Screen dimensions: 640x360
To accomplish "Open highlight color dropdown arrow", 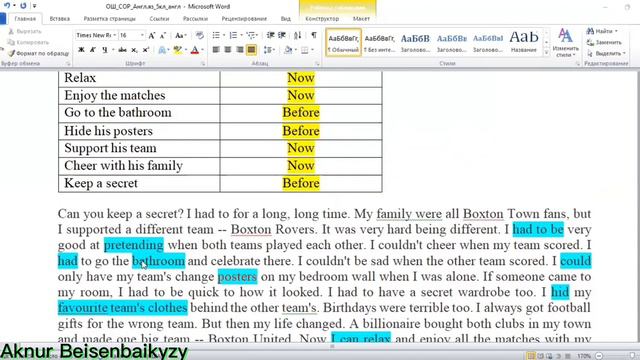I will (x=186, y=50).
